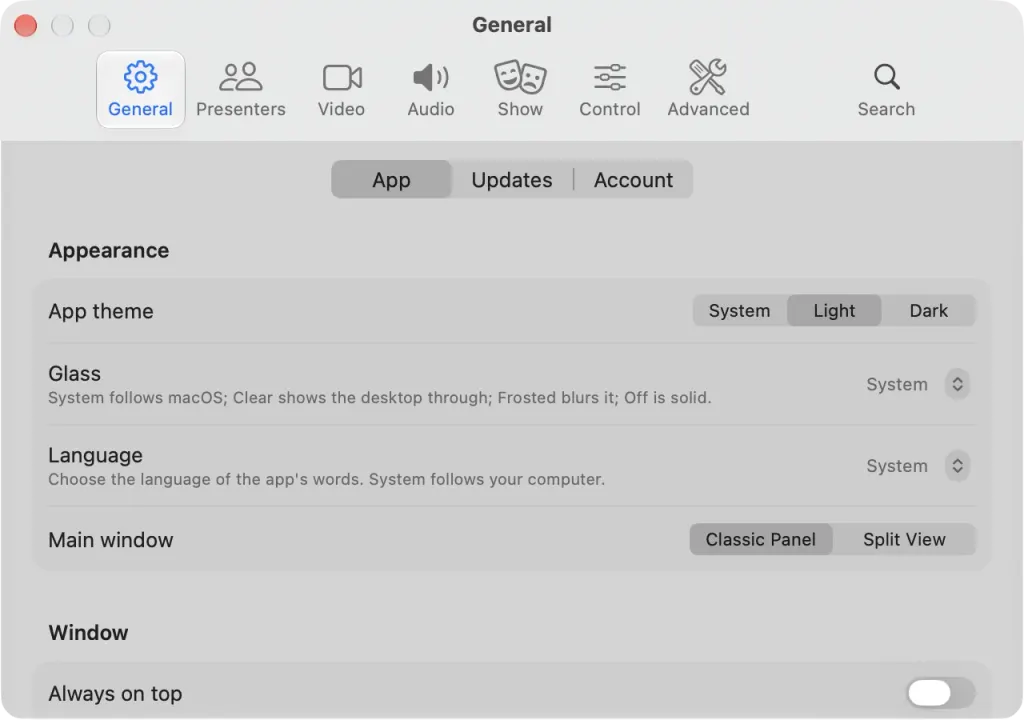Switch to the Updates tab
This screenshot has width=1024, height=720.
[x=512, y=180]
